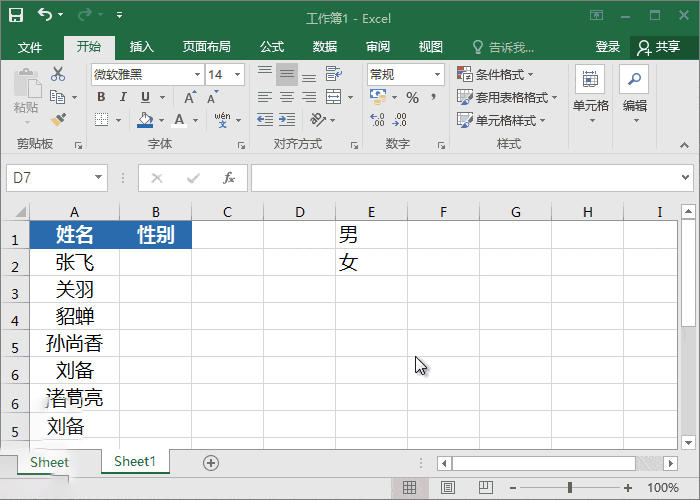Image resolution: width=700 pixels, height=500 pixels.
Task: Click the 粘贴 paste button
Action: (26, 96)
